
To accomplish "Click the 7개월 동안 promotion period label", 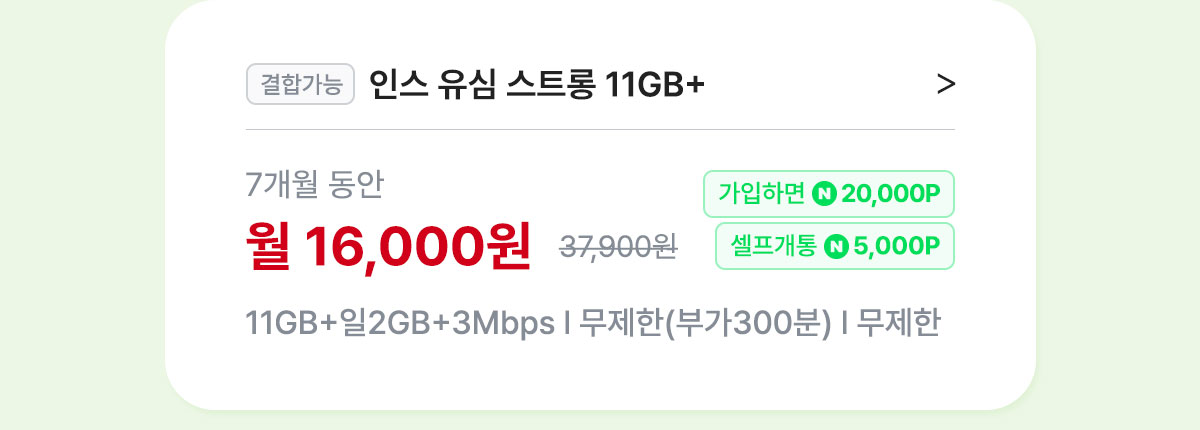I will click(314, 186).
